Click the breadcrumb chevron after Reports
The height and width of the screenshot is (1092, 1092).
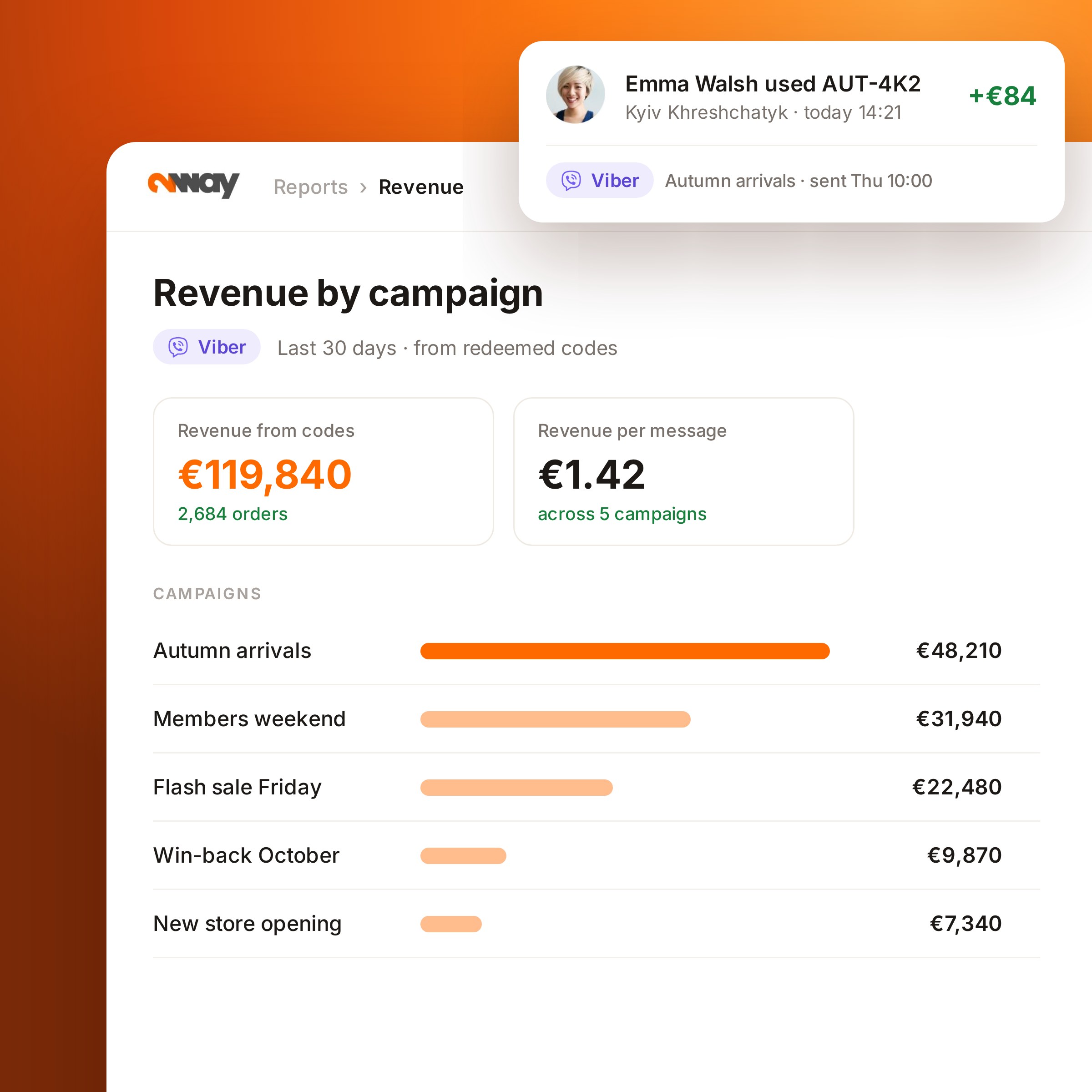click(x=364, y=187)
